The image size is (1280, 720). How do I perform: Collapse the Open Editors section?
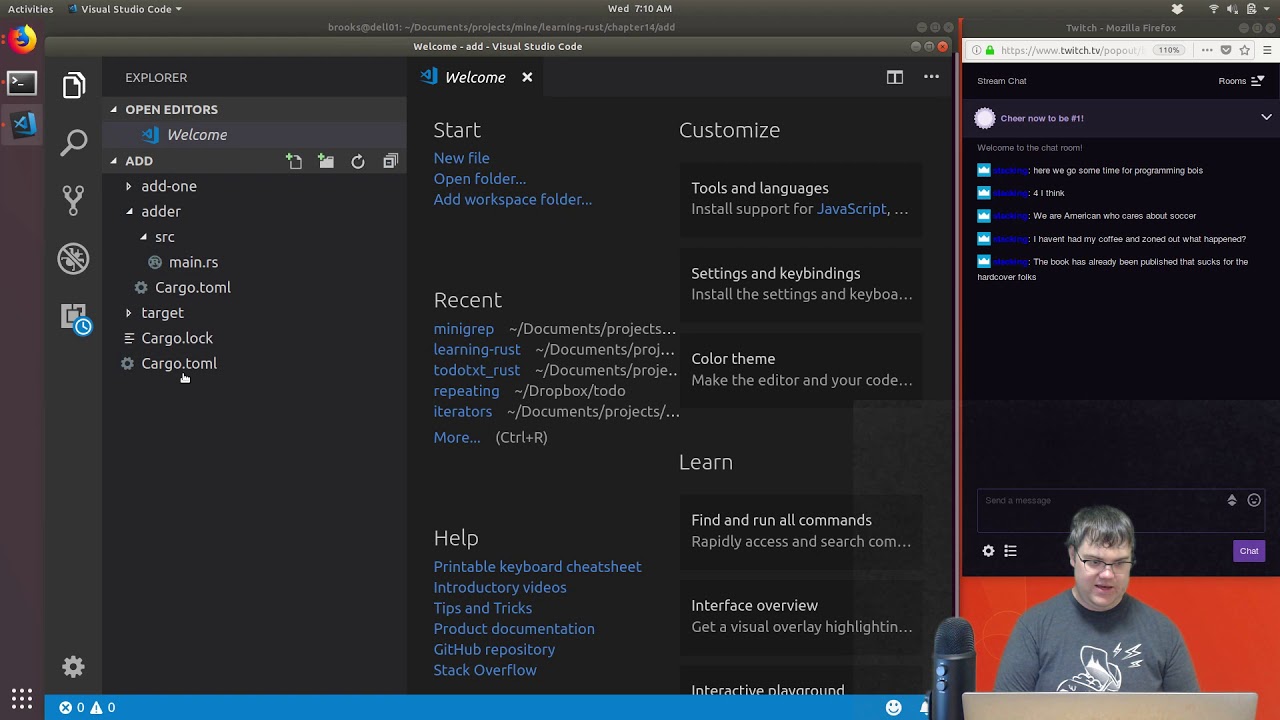coord(114,109)
